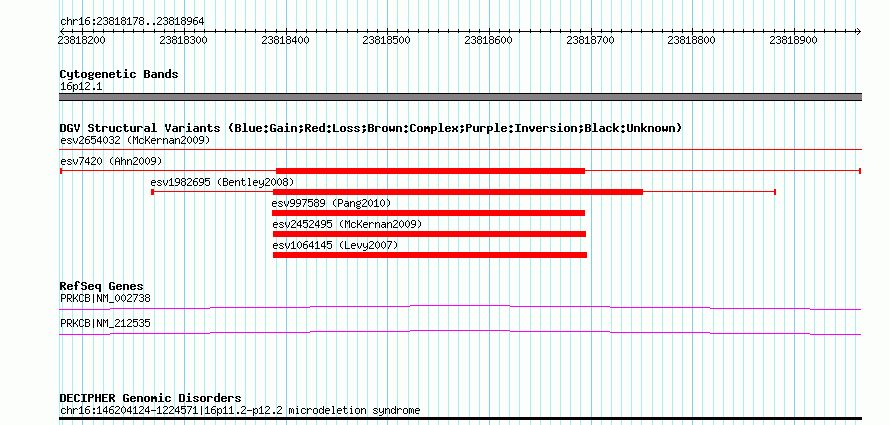
Task: Click ruler position 23818600
Action: coord(488,40)
